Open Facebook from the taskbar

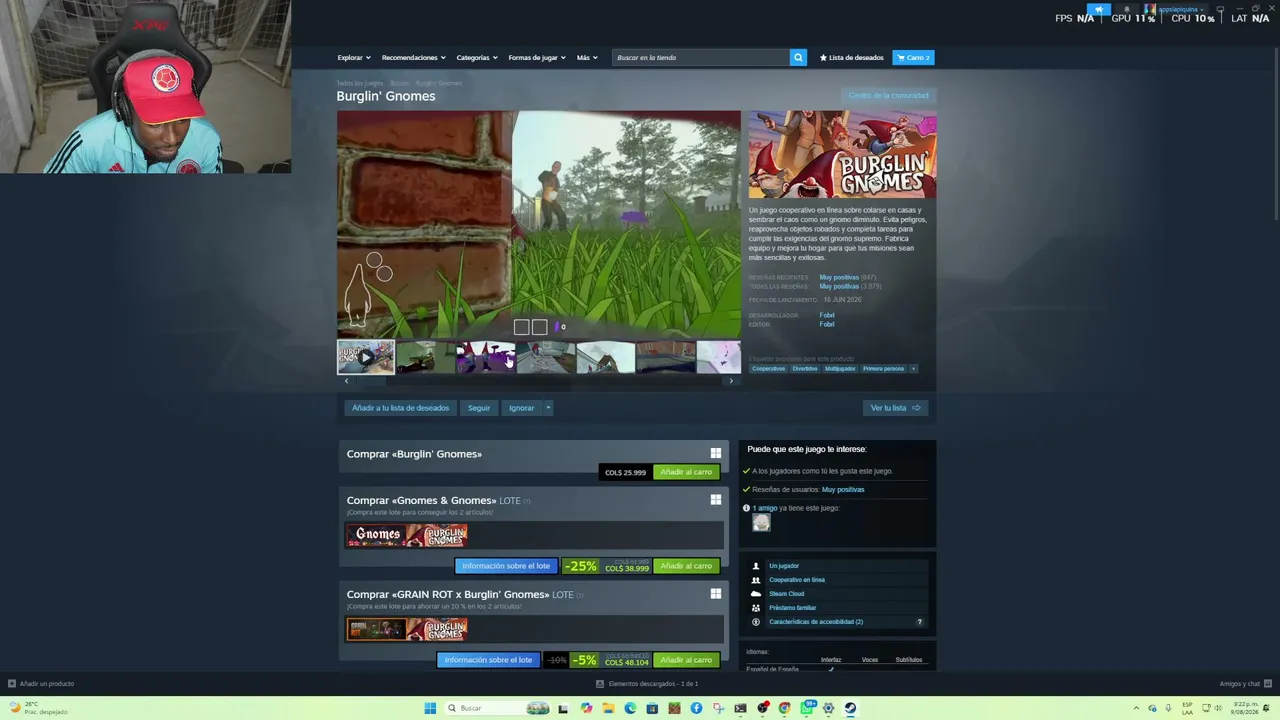point(696,708)
